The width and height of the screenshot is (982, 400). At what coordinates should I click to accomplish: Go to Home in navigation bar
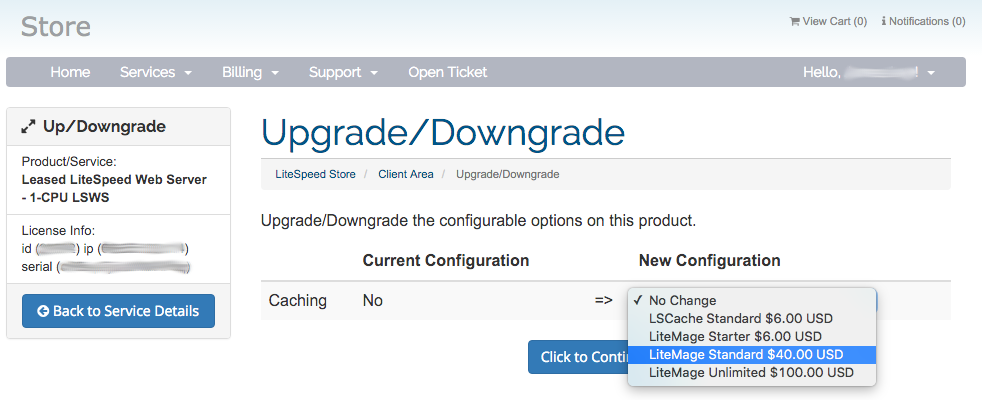[70, 72]
